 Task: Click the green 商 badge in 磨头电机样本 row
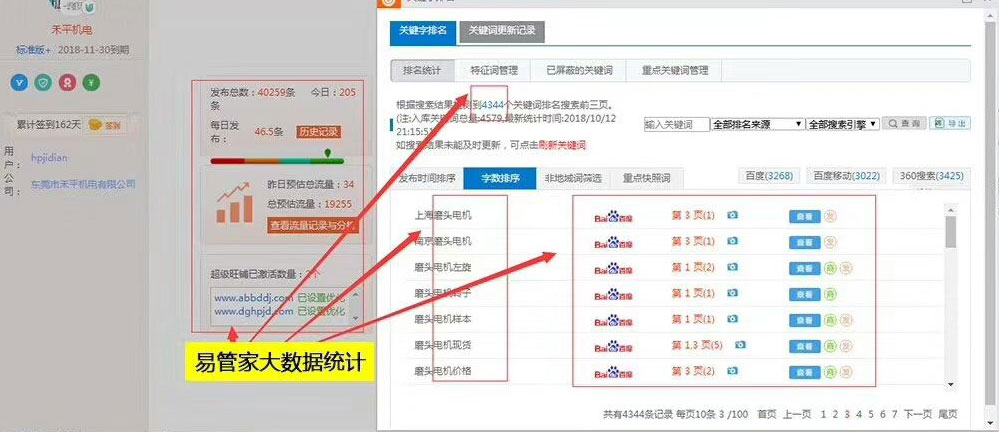click(830, 319)
